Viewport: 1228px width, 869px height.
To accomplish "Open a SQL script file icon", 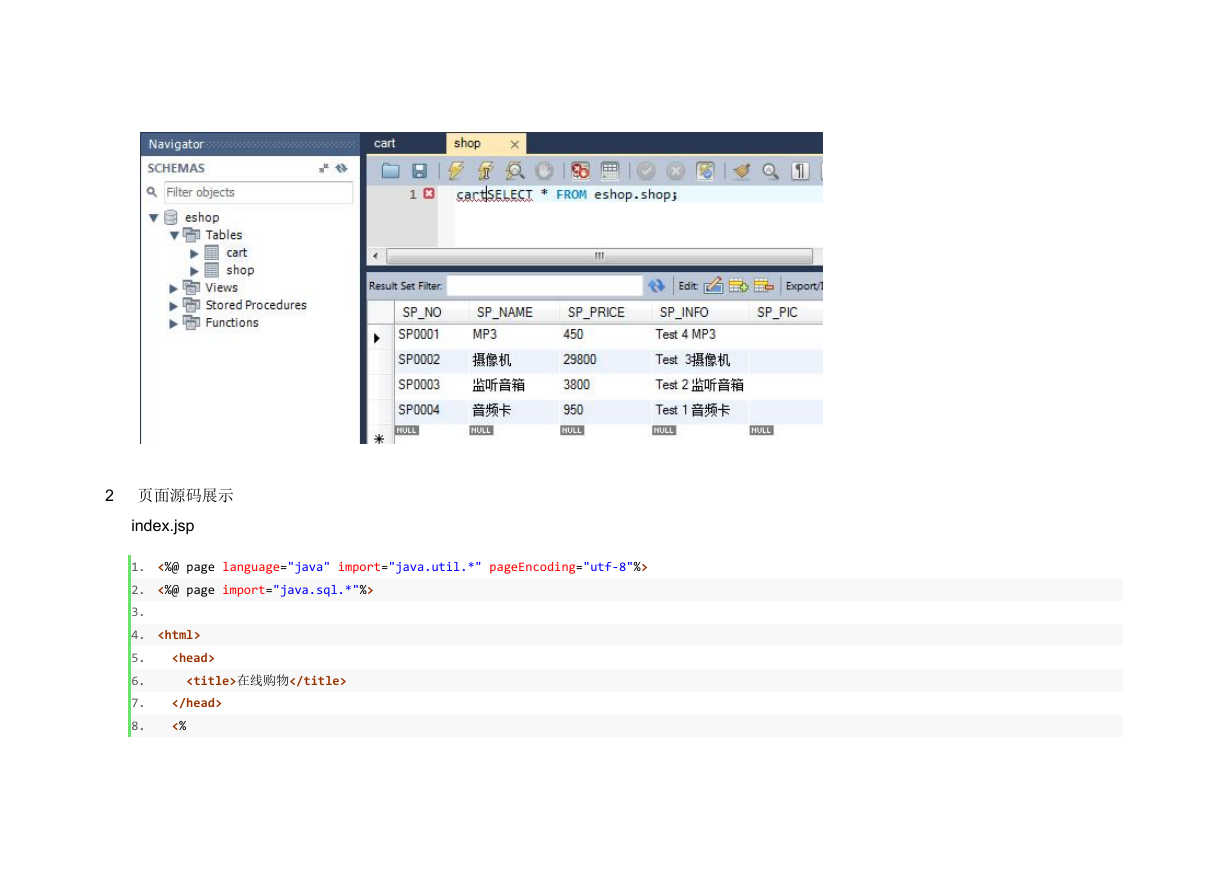I will (391, 171).
